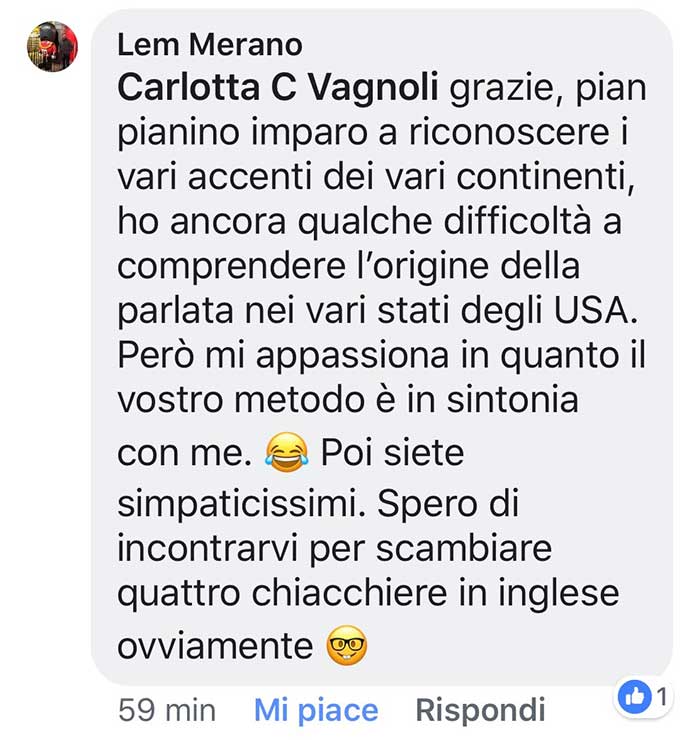Click the nerd face emoji with glasses

[347, 645]
